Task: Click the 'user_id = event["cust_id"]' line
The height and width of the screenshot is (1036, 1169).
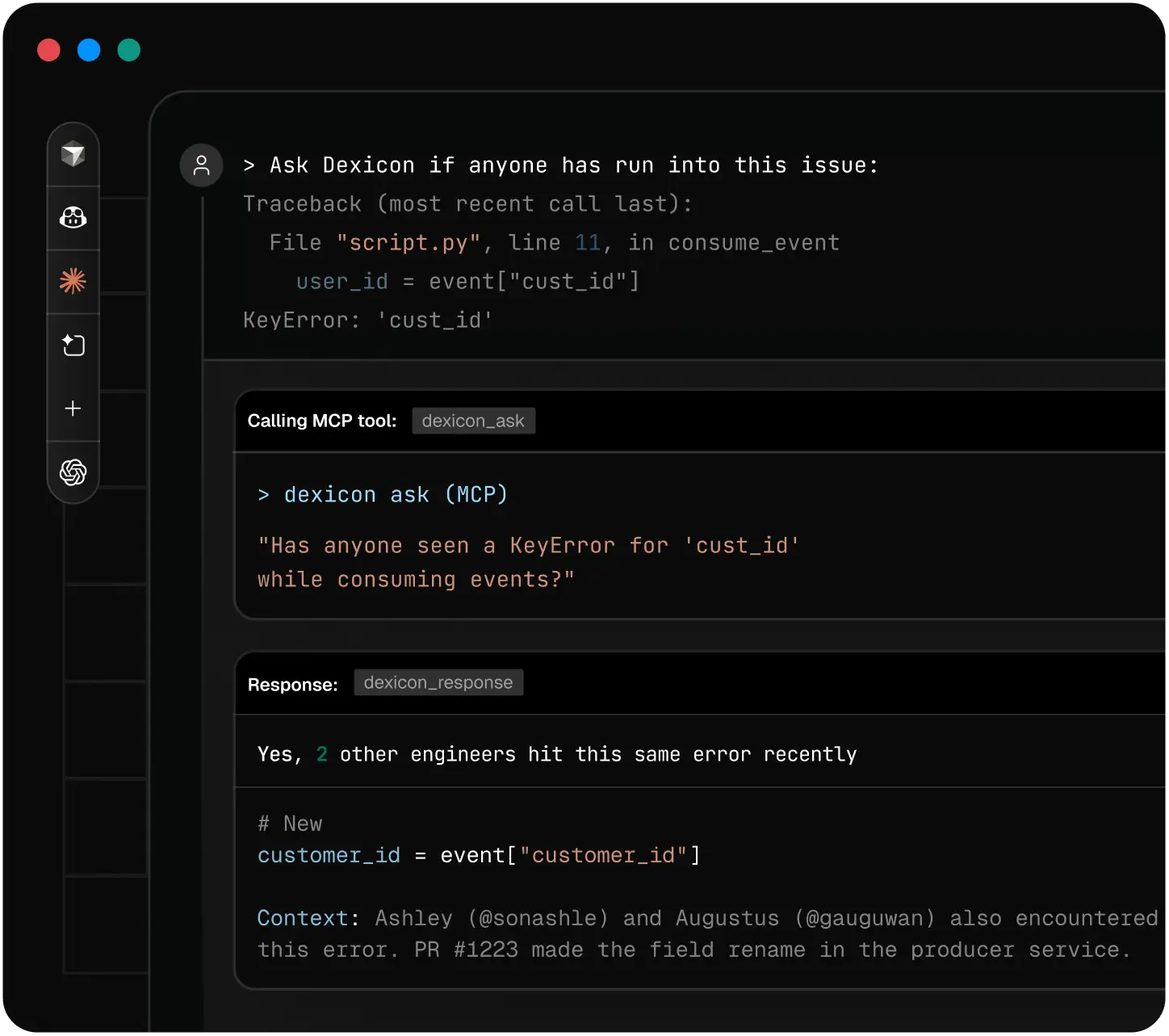Action: [467, 282]
